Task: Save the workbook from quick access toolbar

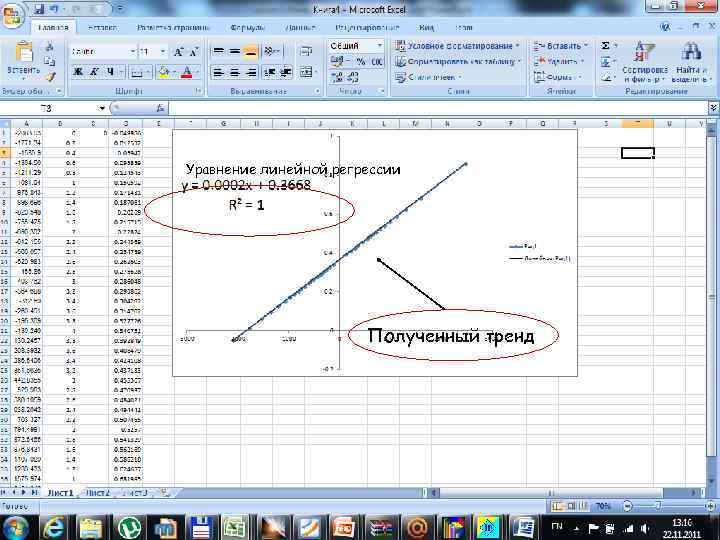Action: click(x=39, y=9)
